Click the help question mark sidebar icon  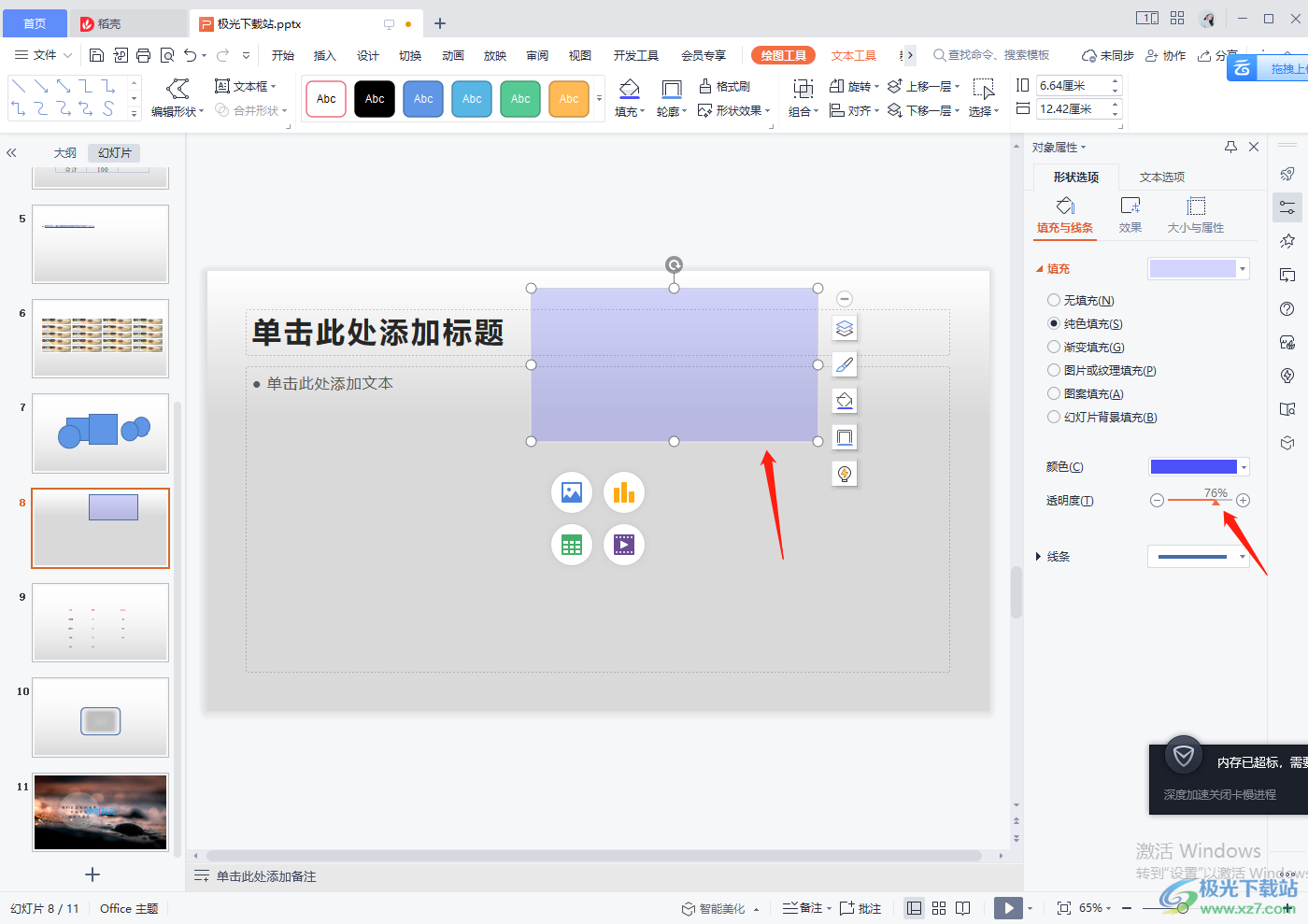1287,309
